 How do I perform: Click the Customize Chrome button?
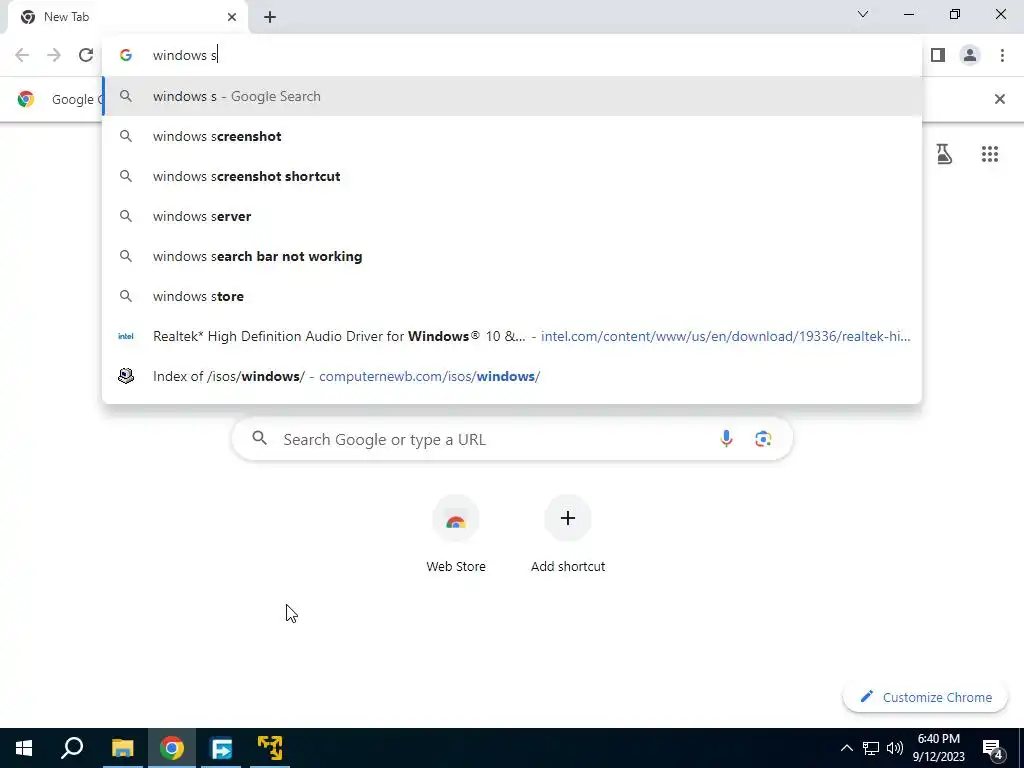tap(925, 697)
